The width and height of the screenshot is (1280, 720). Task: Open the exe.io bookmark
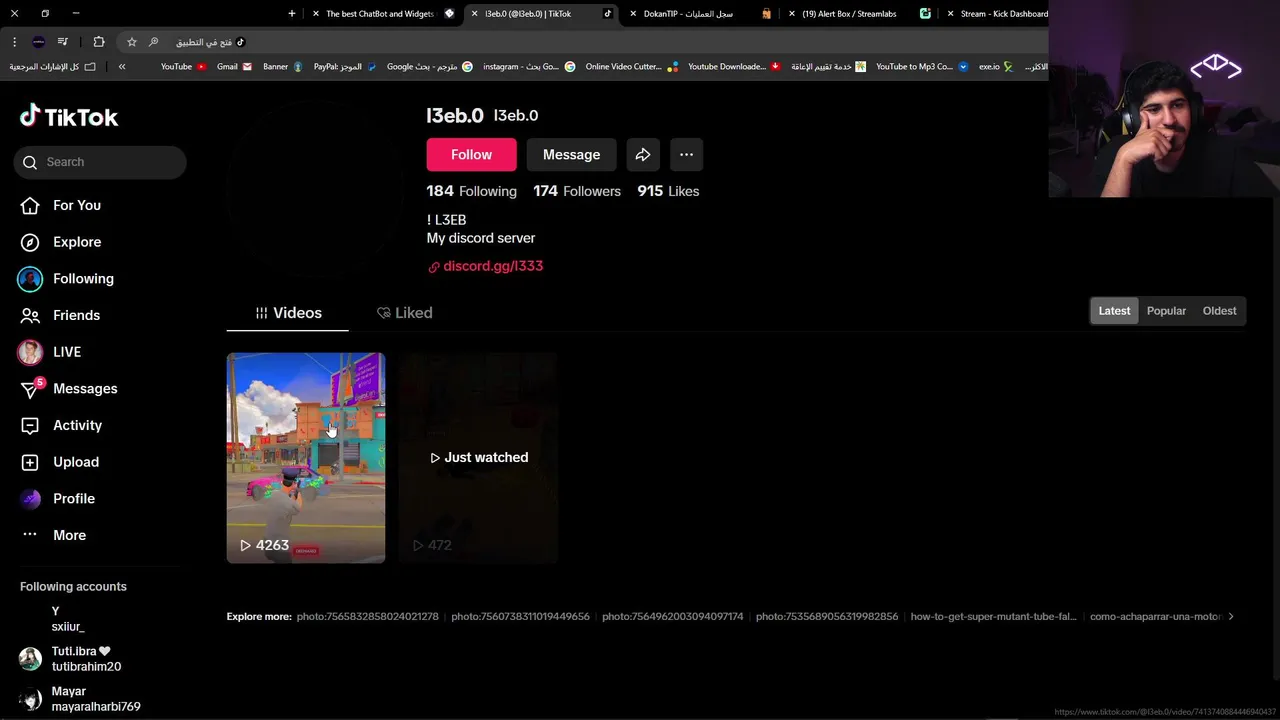click(996, 67)
